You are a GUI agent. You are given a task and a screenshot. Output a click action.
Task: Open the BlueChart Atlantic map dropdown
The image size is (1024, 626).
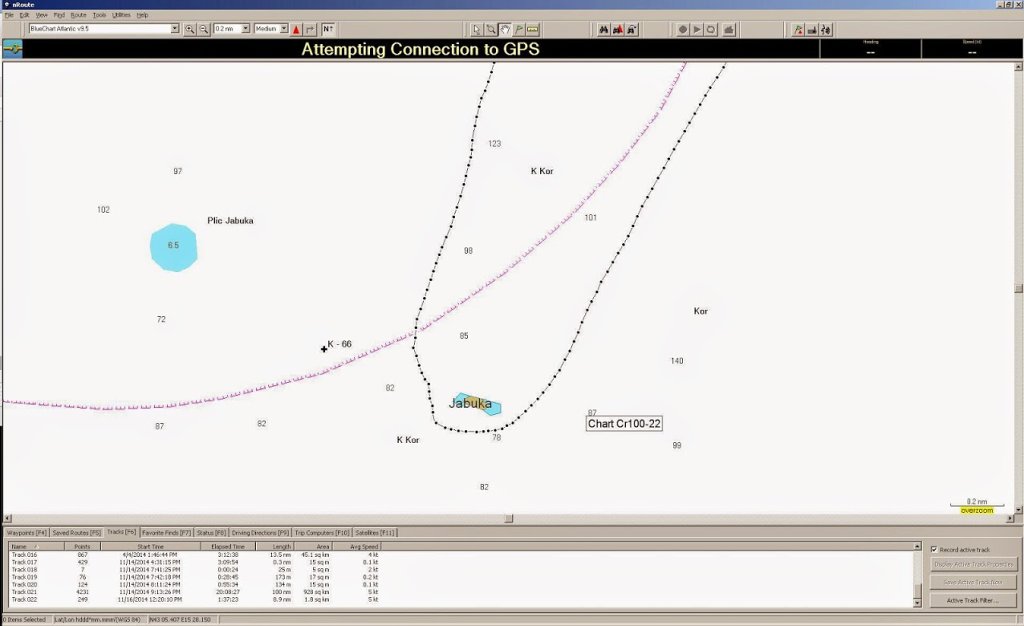coord(175,29)
